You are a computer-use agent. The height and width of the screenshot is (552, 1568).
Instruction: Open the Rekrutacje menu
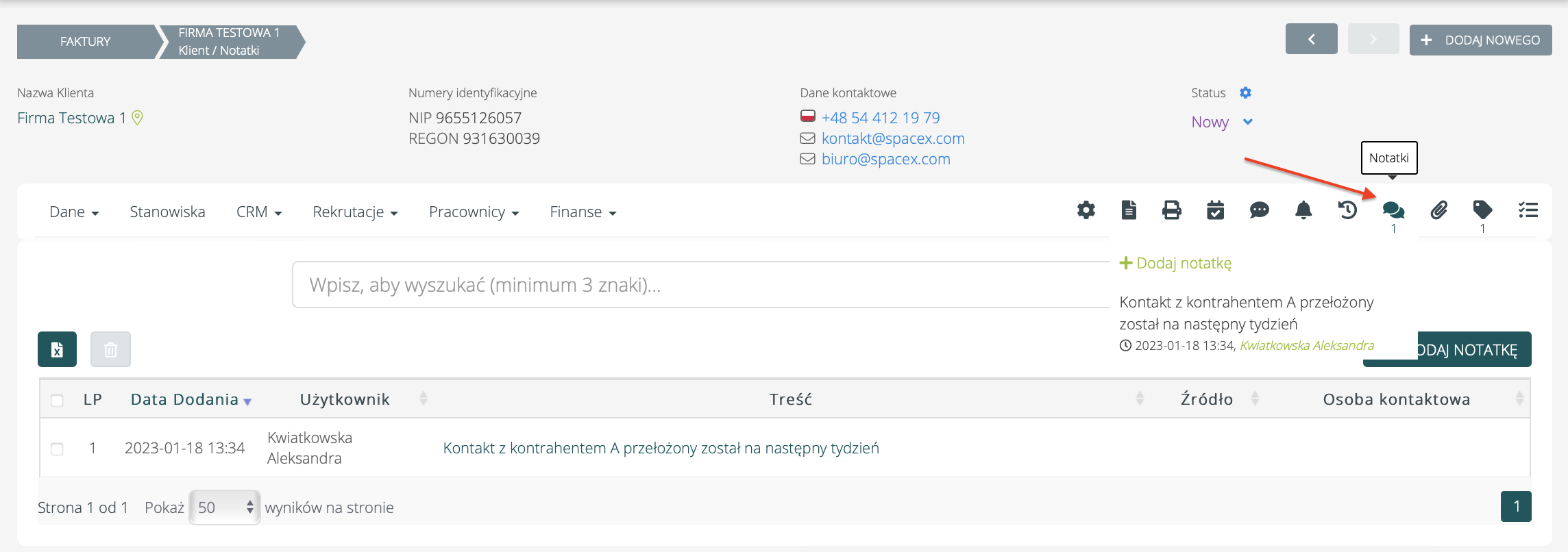pos(355,212)
